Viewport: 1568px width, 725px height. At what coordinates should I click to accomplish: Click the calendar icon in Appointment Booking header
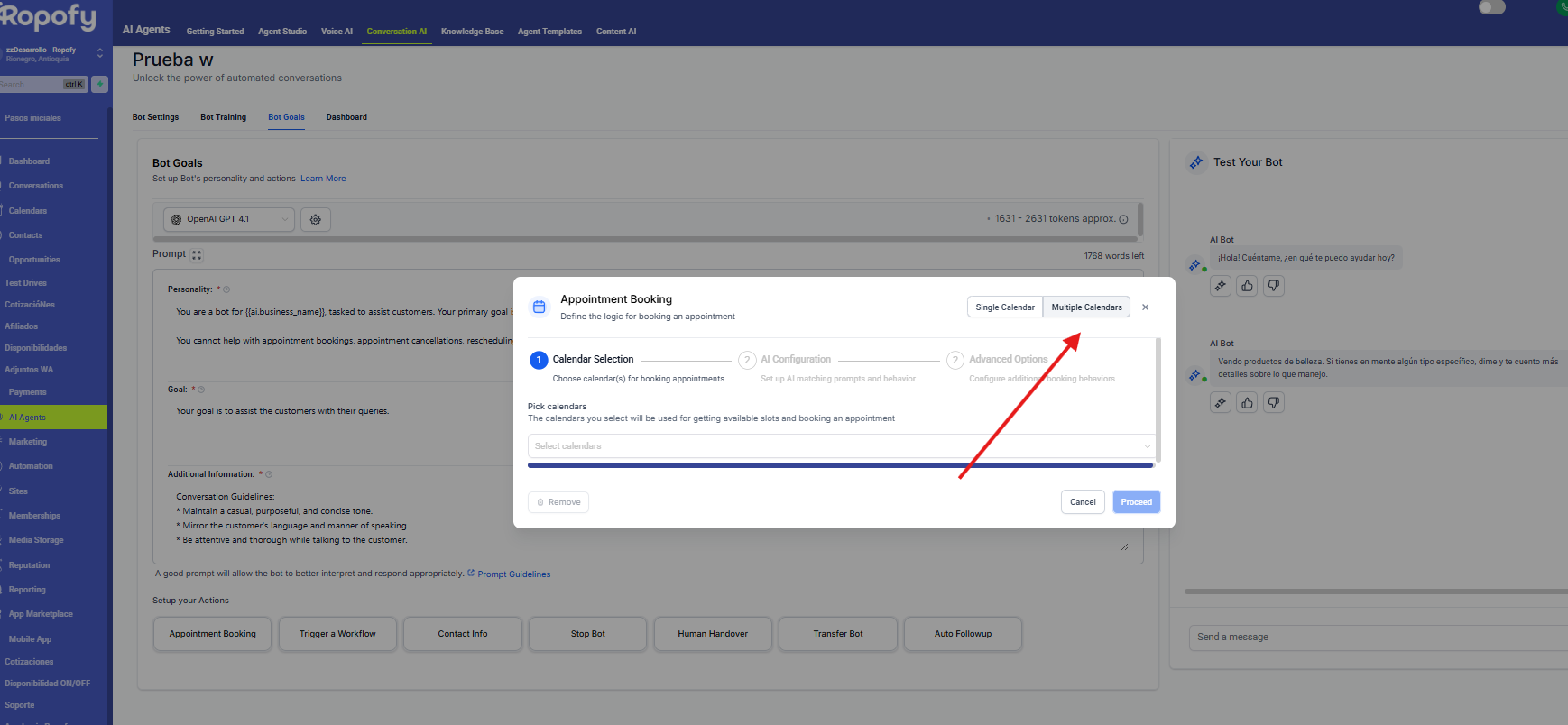(x=540, y=307)
